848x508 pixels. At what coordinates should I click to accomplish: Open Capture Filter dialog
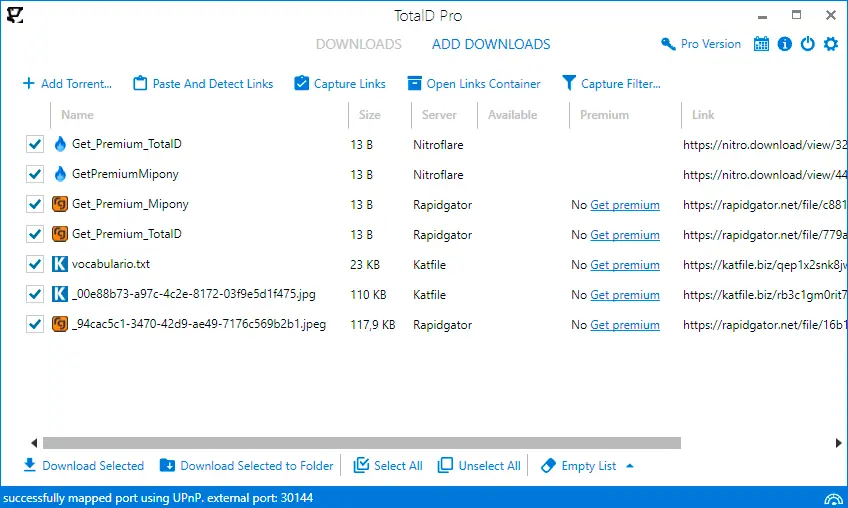point(611,84)
